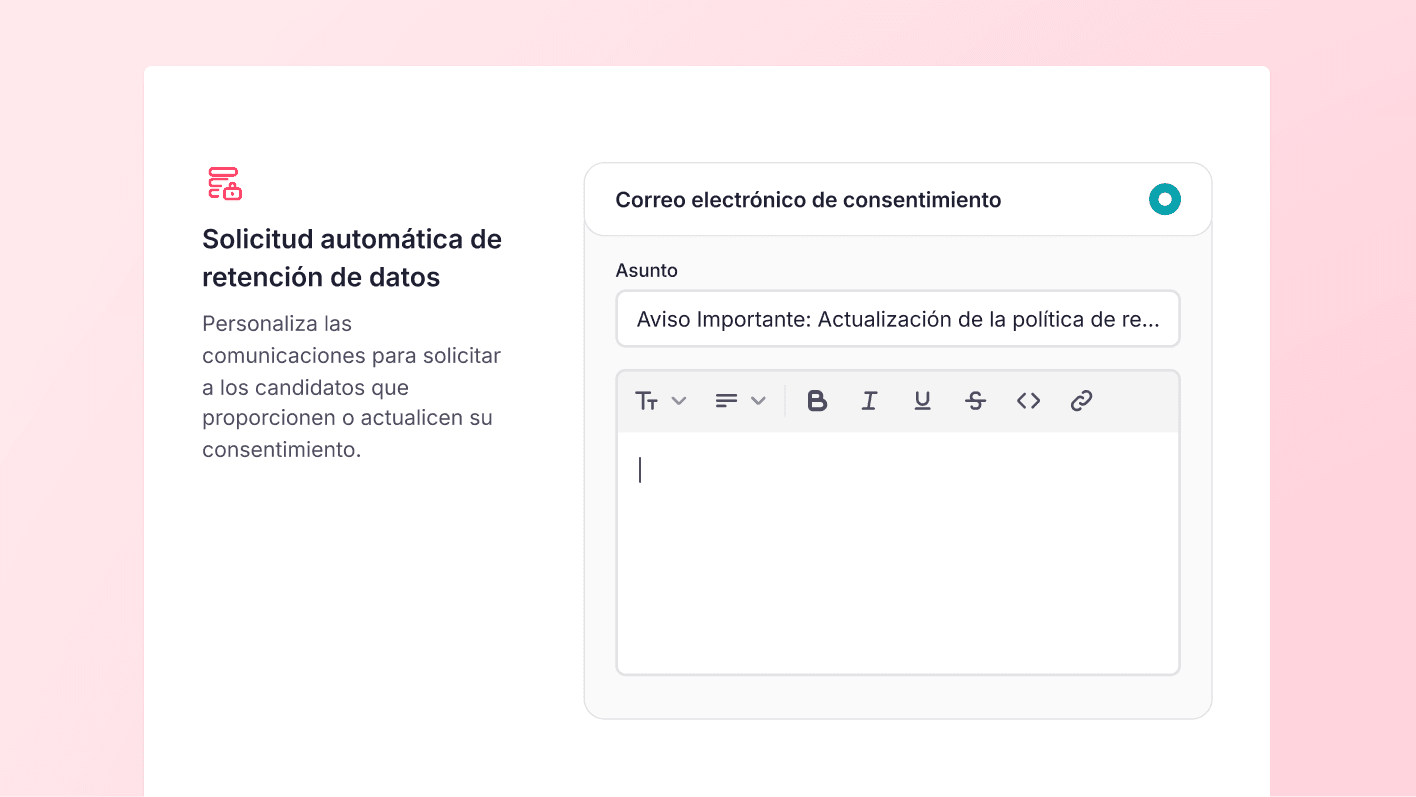
Task: Select the text alignment icon
Action: 727,400
